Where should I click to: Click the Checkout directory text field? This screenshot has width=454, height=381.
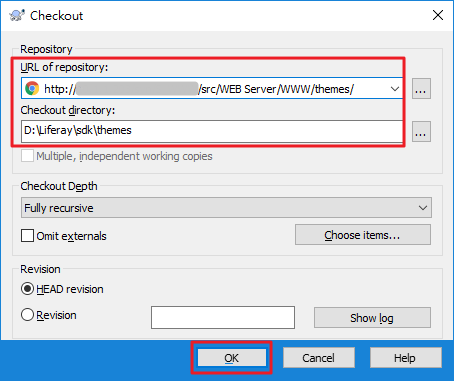click(x=212, y=131)
